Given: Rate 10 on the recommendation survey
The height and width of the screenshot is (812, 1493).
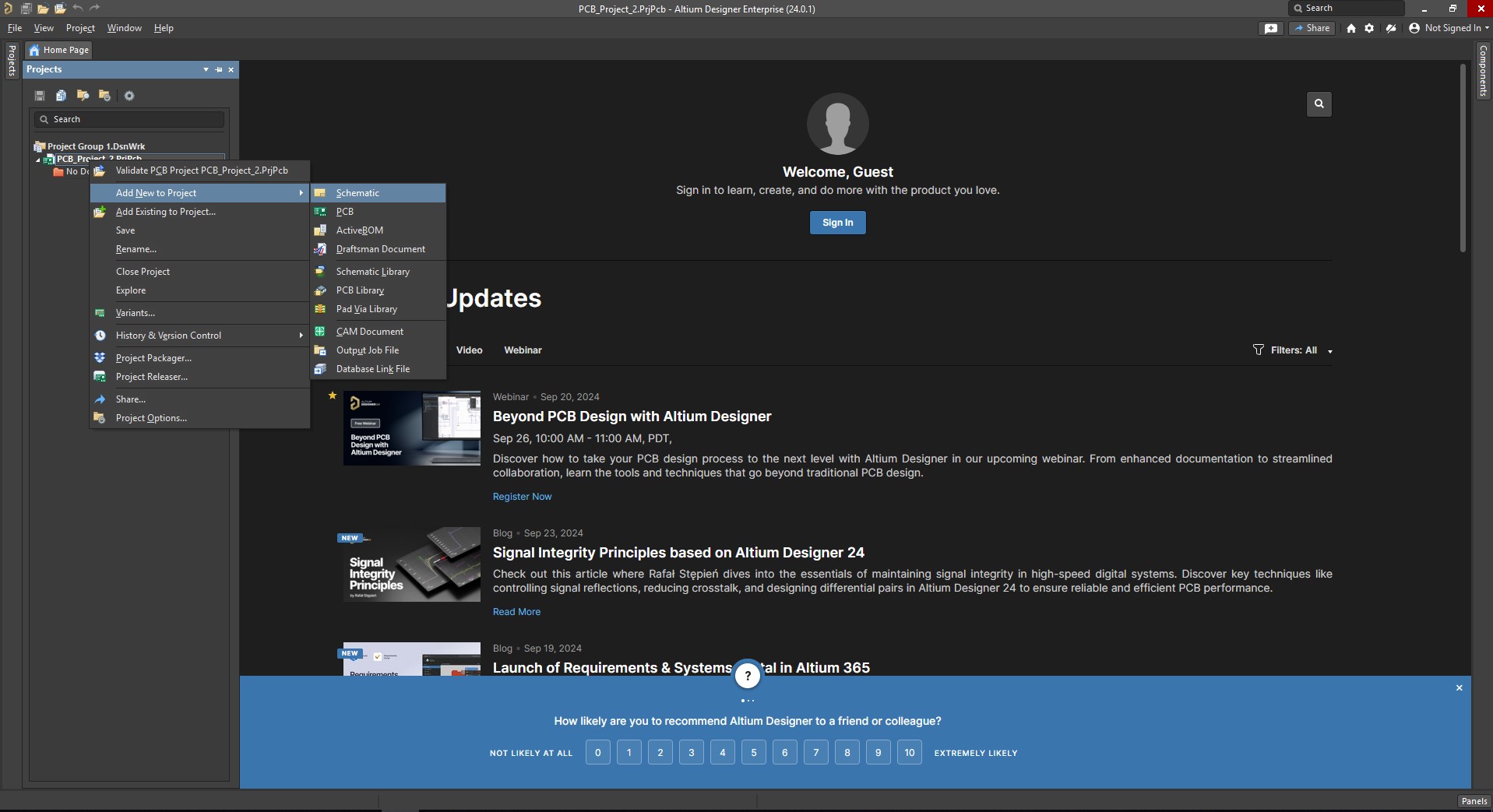Looking at the screenshot, I should click(909, 753).
